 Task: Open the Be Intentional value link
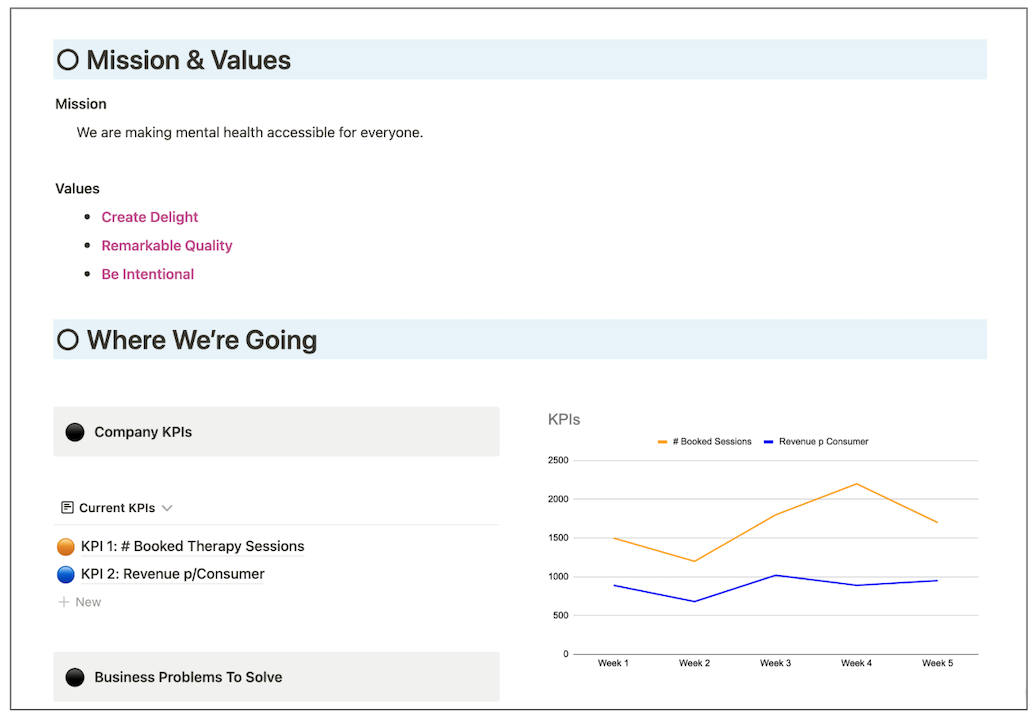[148, 274]
